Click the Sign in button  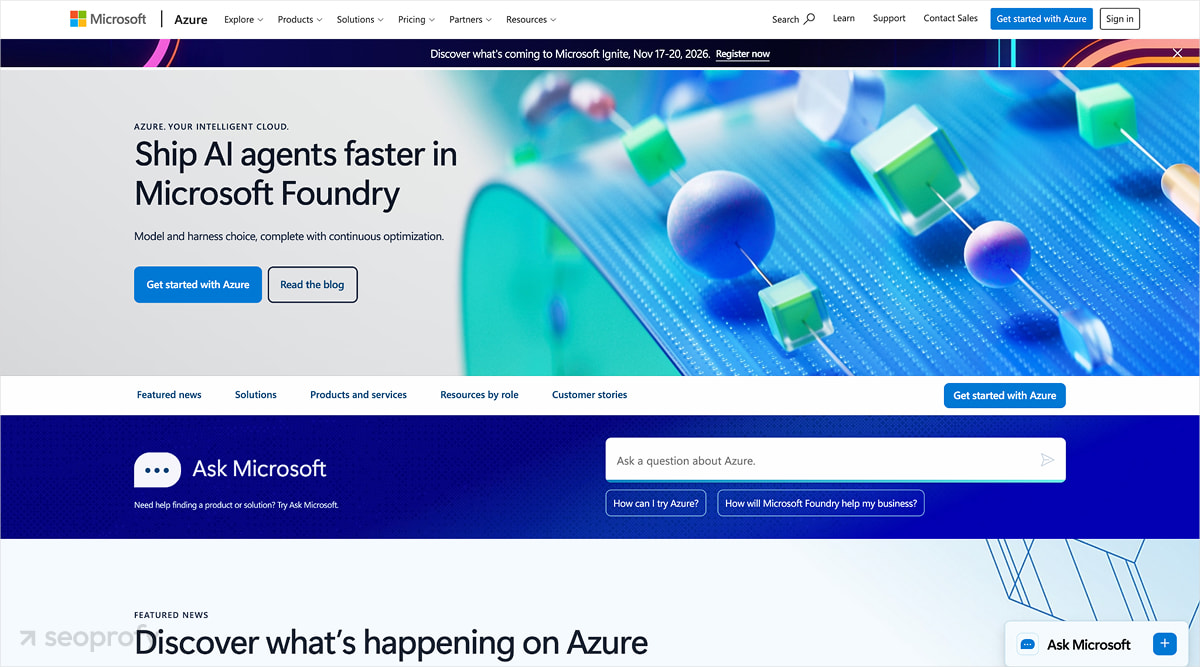1120,19
